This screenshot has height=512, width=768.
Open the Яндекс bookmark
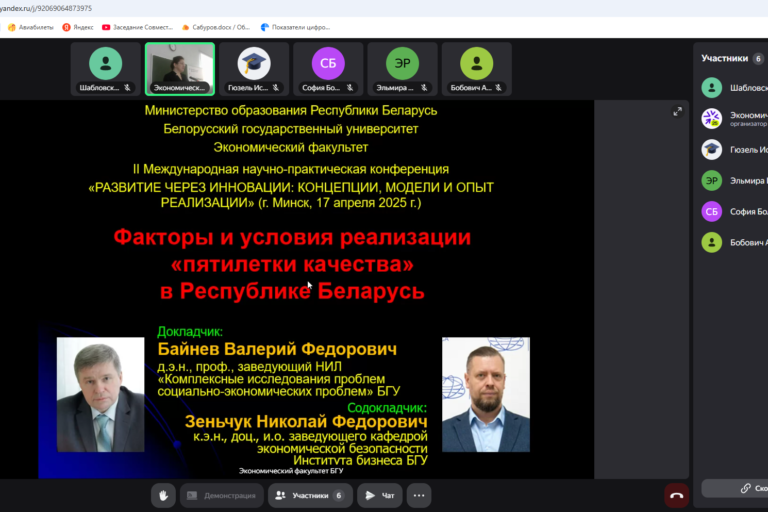pos(79,27)
